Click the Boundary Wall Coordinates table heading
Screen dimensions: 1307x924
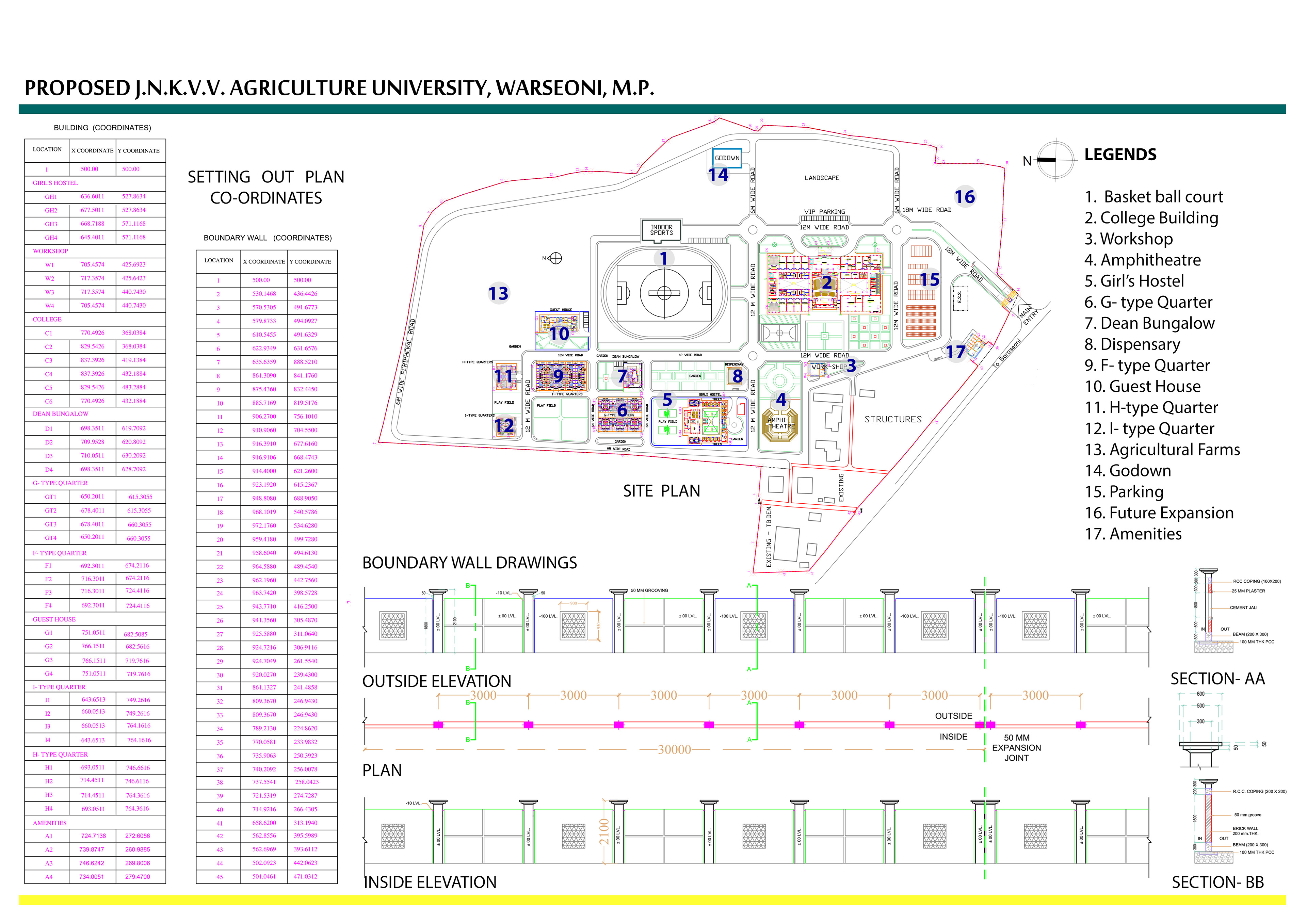pyautogui.click(x=267, y=238)
